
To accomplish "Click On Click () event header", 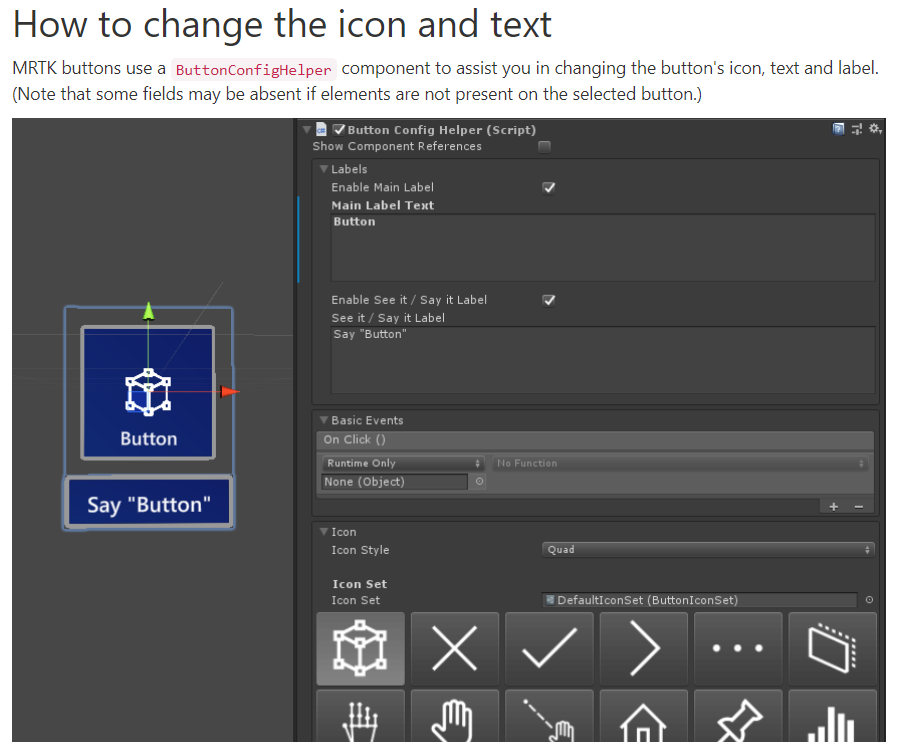I will 595,440.
